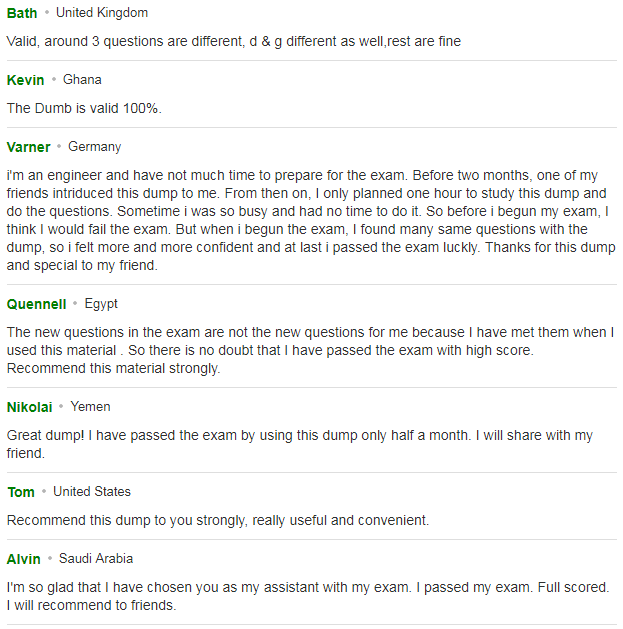This screenshot has height=629, width=623.
Task: Click Nikolai's 'Great dump!' review text
Action: [300, 444]
